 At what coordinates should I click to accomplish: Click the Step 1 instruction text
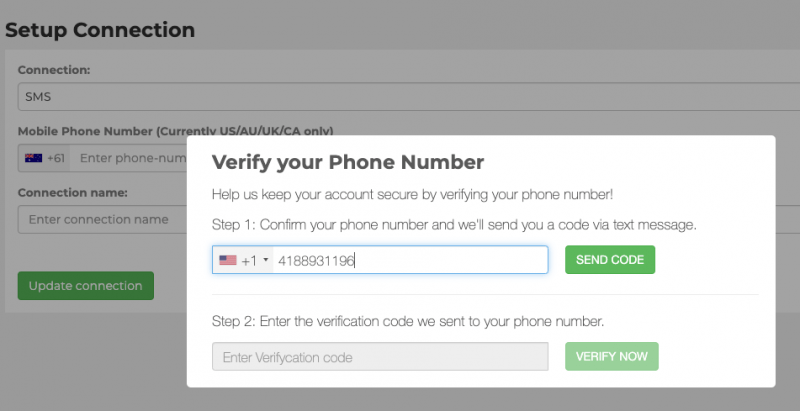(x=454, y=224)
